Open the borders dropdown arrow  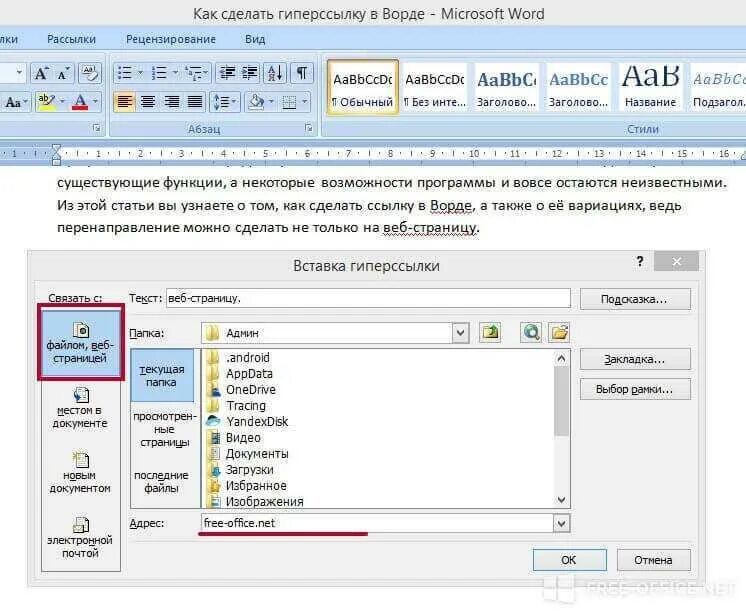click(x=304, y=101)
